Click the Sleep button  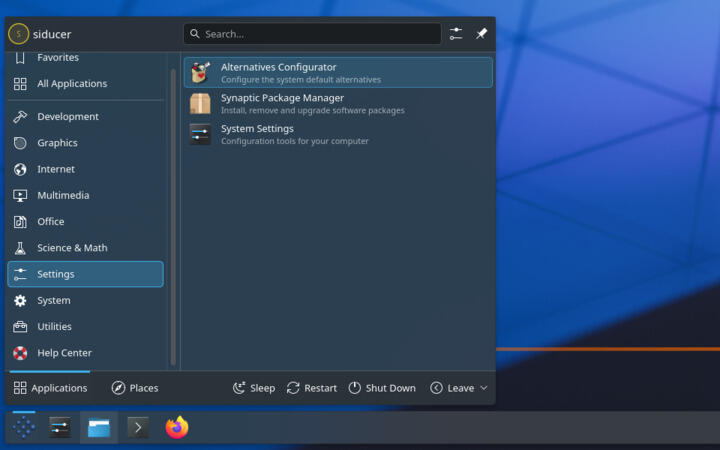[253, 388]
